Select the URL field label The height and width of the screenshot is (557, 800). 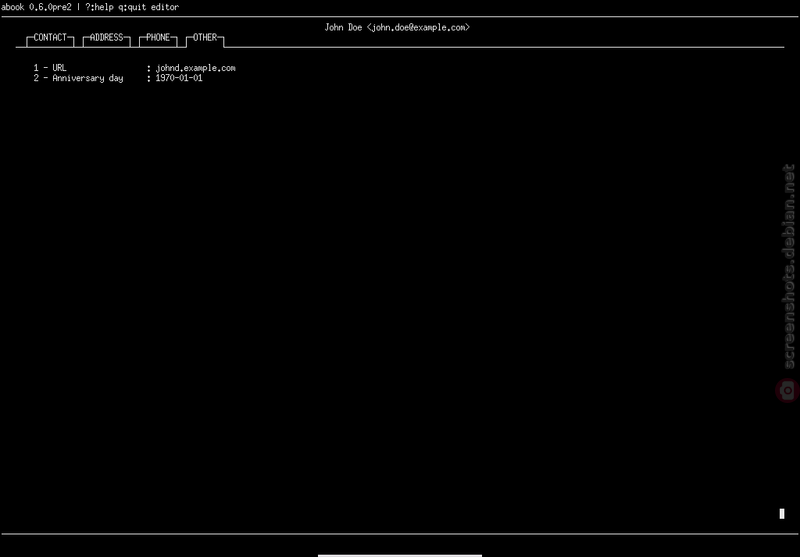(59, 68)
